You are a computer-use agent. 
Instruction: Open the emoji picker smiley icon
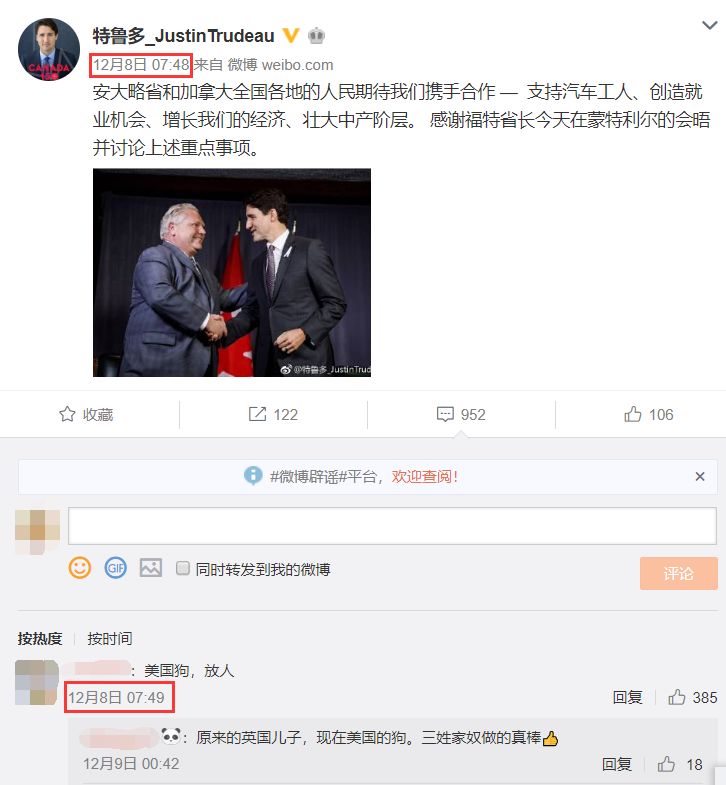pyautogui.click(x=80, y=568)
